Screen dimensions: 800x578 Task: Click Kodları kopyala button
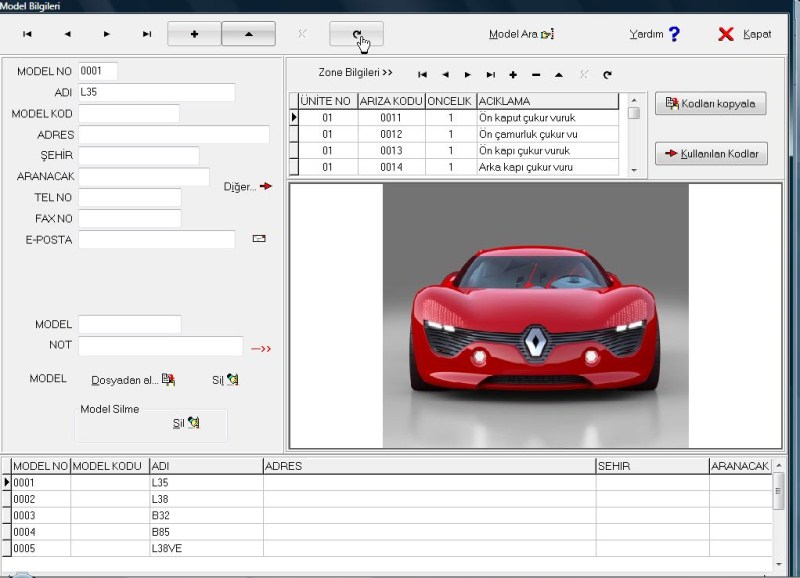click(711, 104)
